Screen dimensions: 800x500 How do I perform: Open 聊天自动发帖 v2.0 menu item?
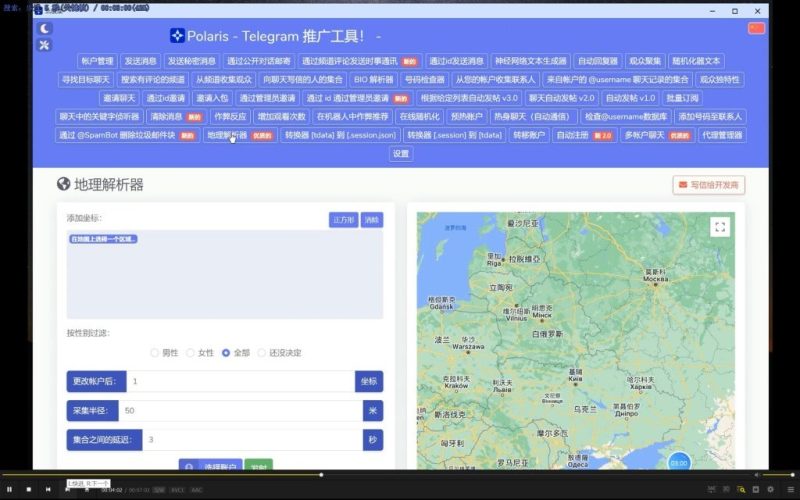click(x=562, y=98)
